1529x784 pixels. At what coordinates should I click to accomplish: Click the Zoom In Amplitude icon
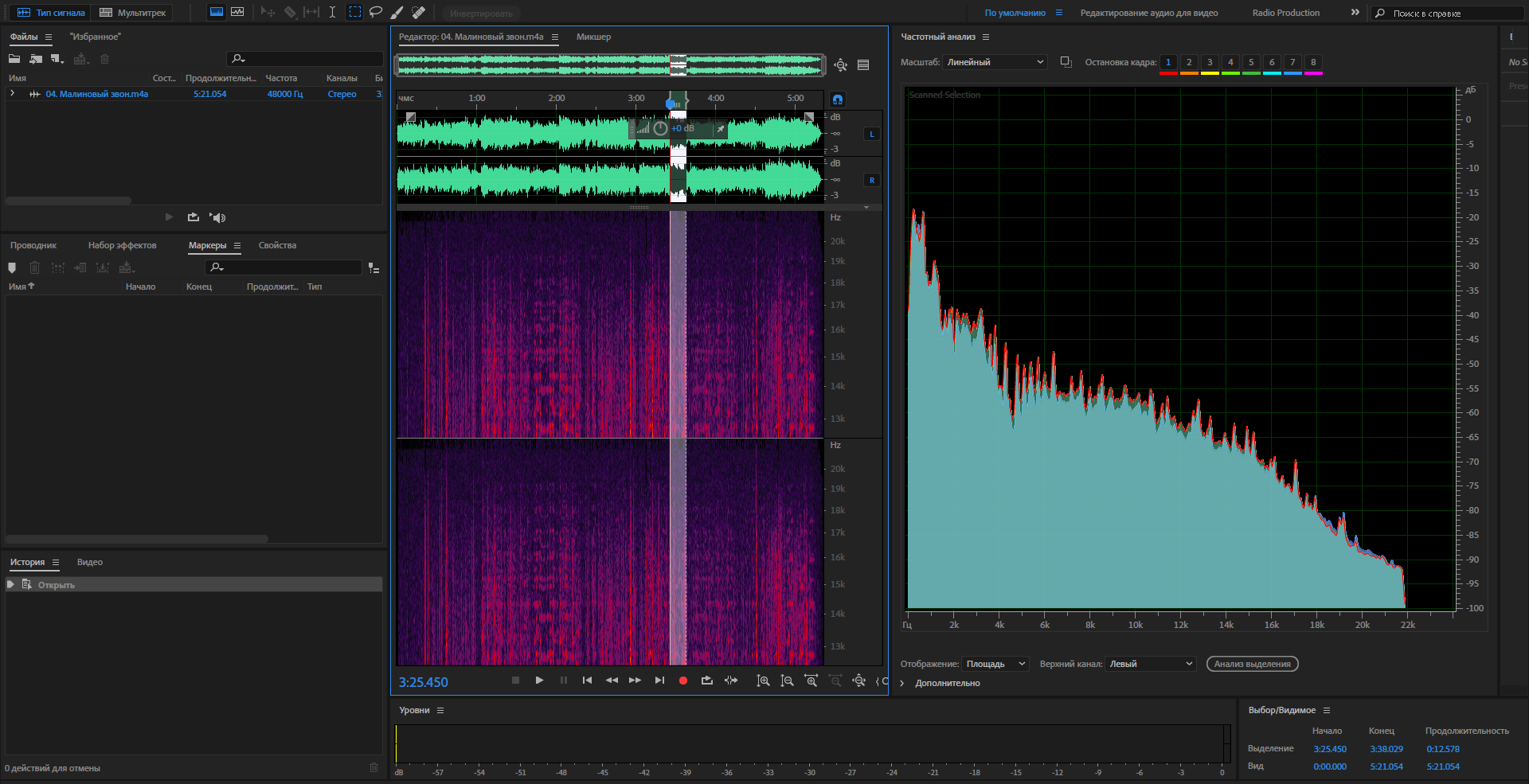(763, 681)
